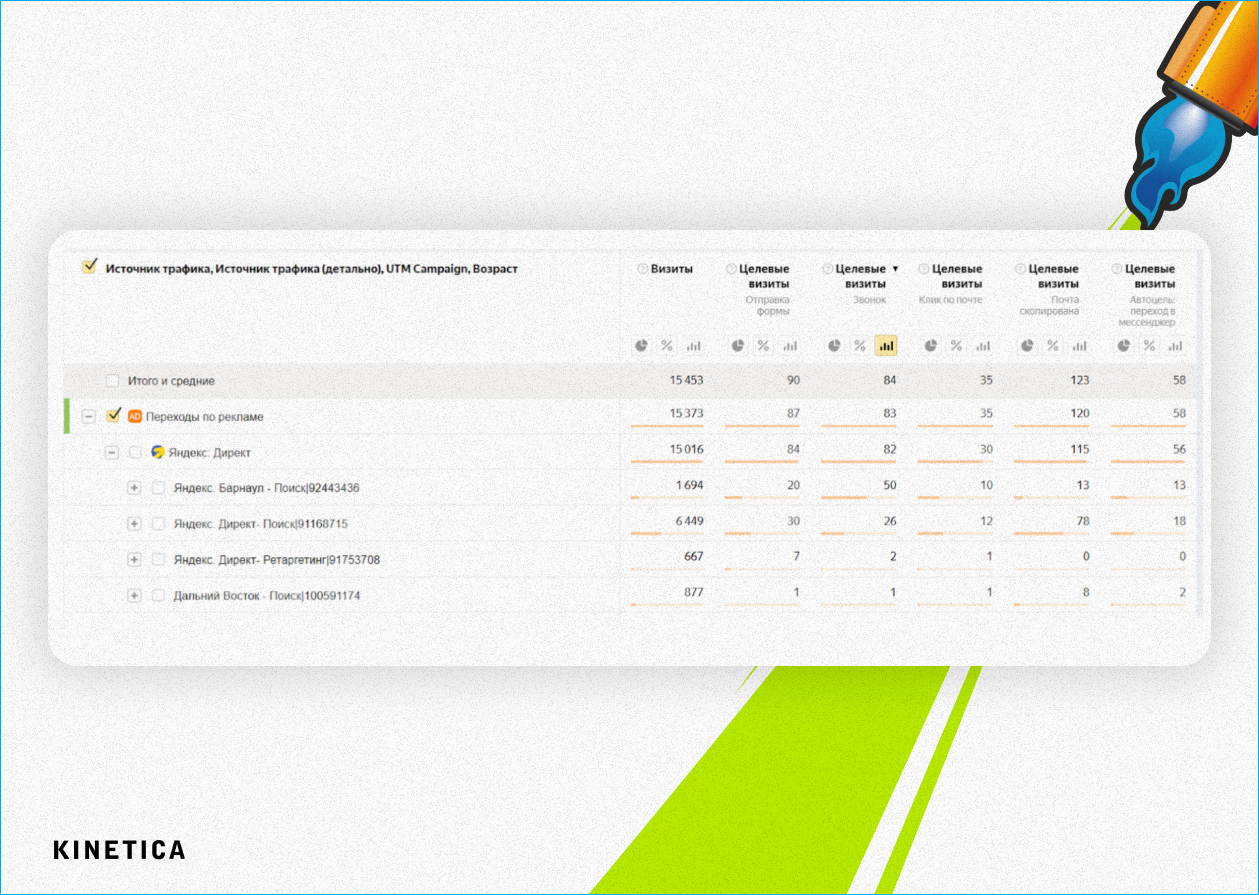
Task: Switch Клик по почте column to percent
Action: 956,346
